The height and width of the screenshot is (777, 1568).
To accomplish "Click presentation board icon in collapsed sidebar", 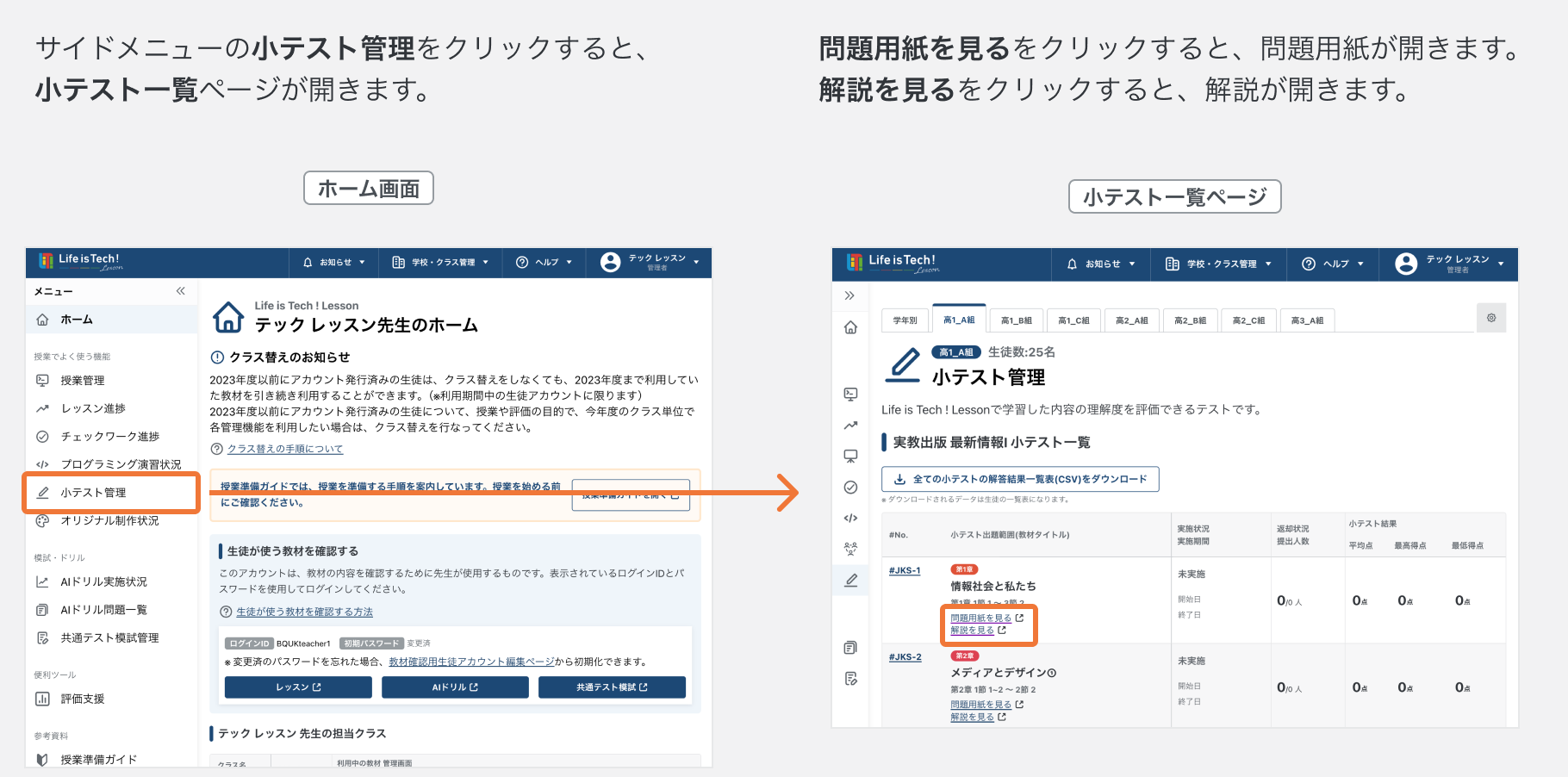I will tap(850, 456).
